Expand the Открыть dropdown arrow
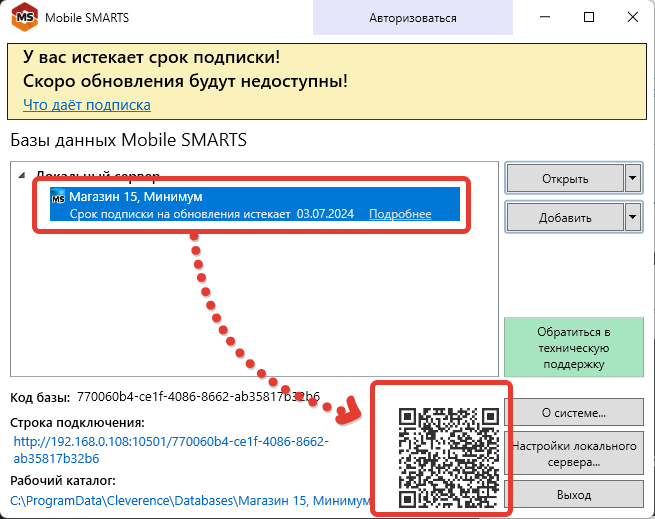655x519 pixels. 632,179
